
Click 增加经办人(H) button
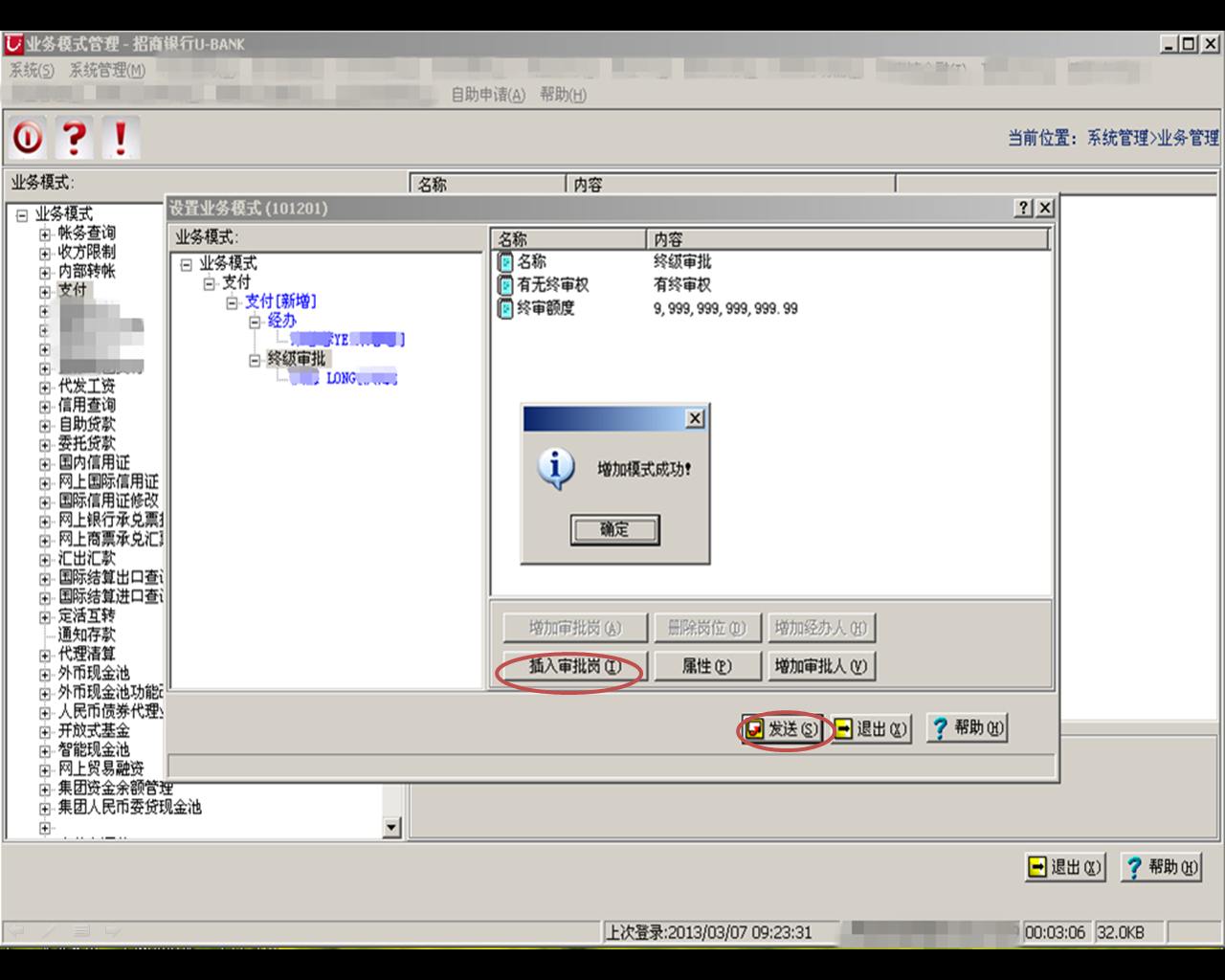tap(822, 628)
